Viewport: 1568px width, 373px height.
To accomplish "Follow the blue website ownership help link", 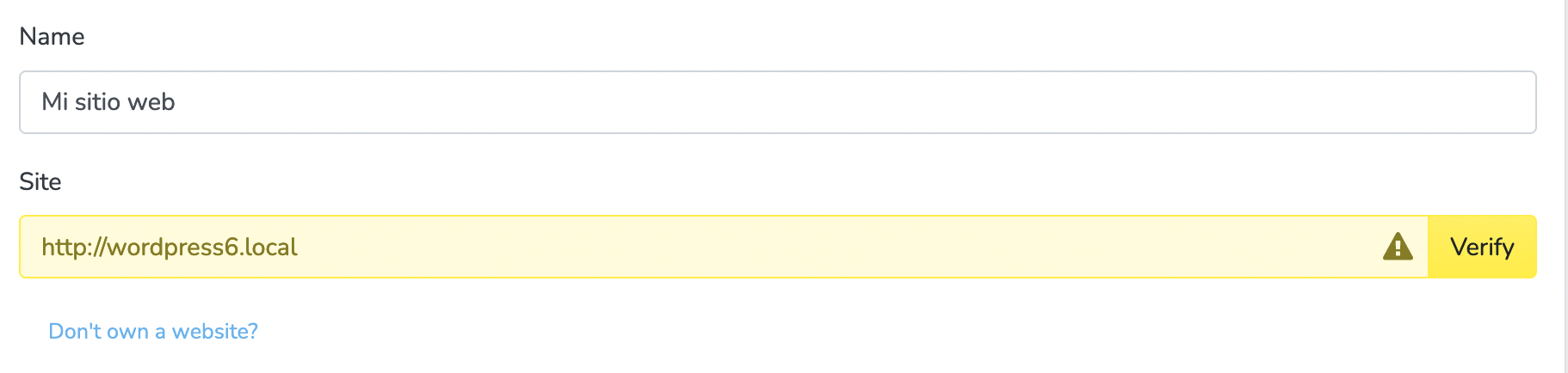I will click(153, 331).
